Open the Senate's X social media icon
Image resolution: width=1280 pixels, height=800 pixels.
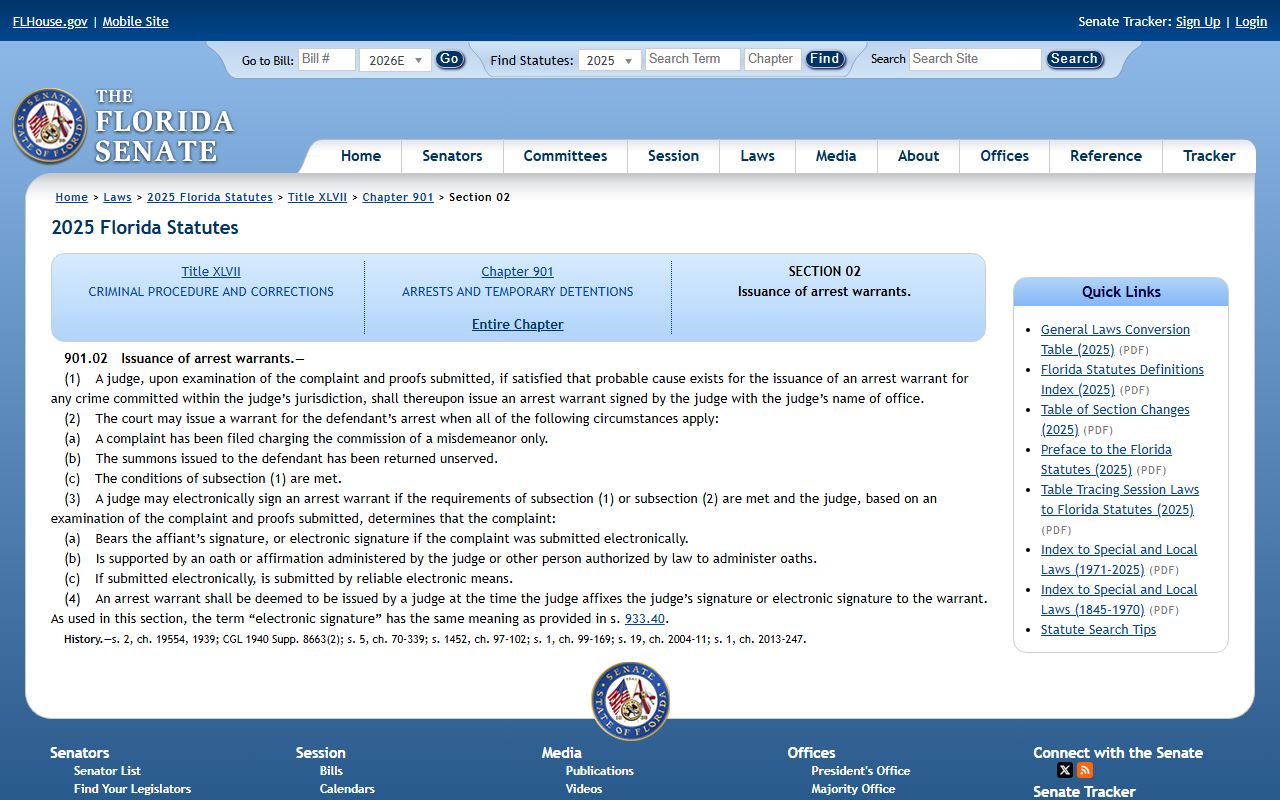1065,770
